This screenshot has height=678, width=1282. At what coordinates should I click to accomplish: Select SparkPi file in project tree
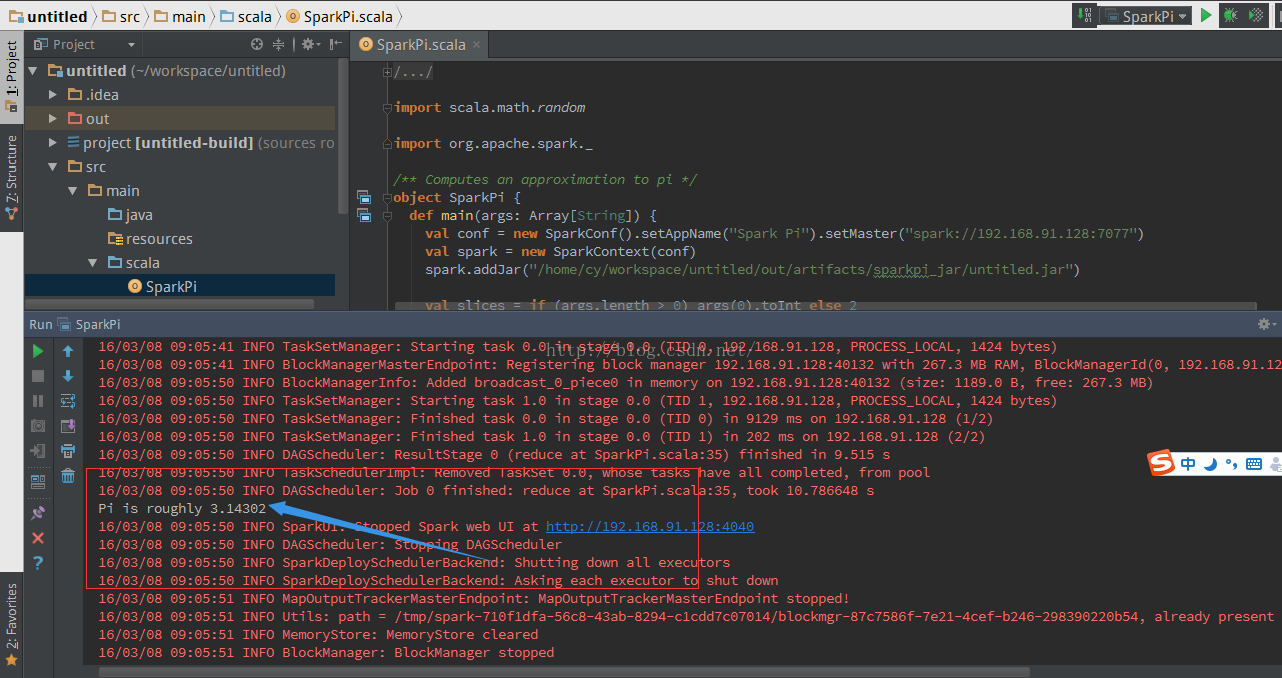tap(162, 287)
